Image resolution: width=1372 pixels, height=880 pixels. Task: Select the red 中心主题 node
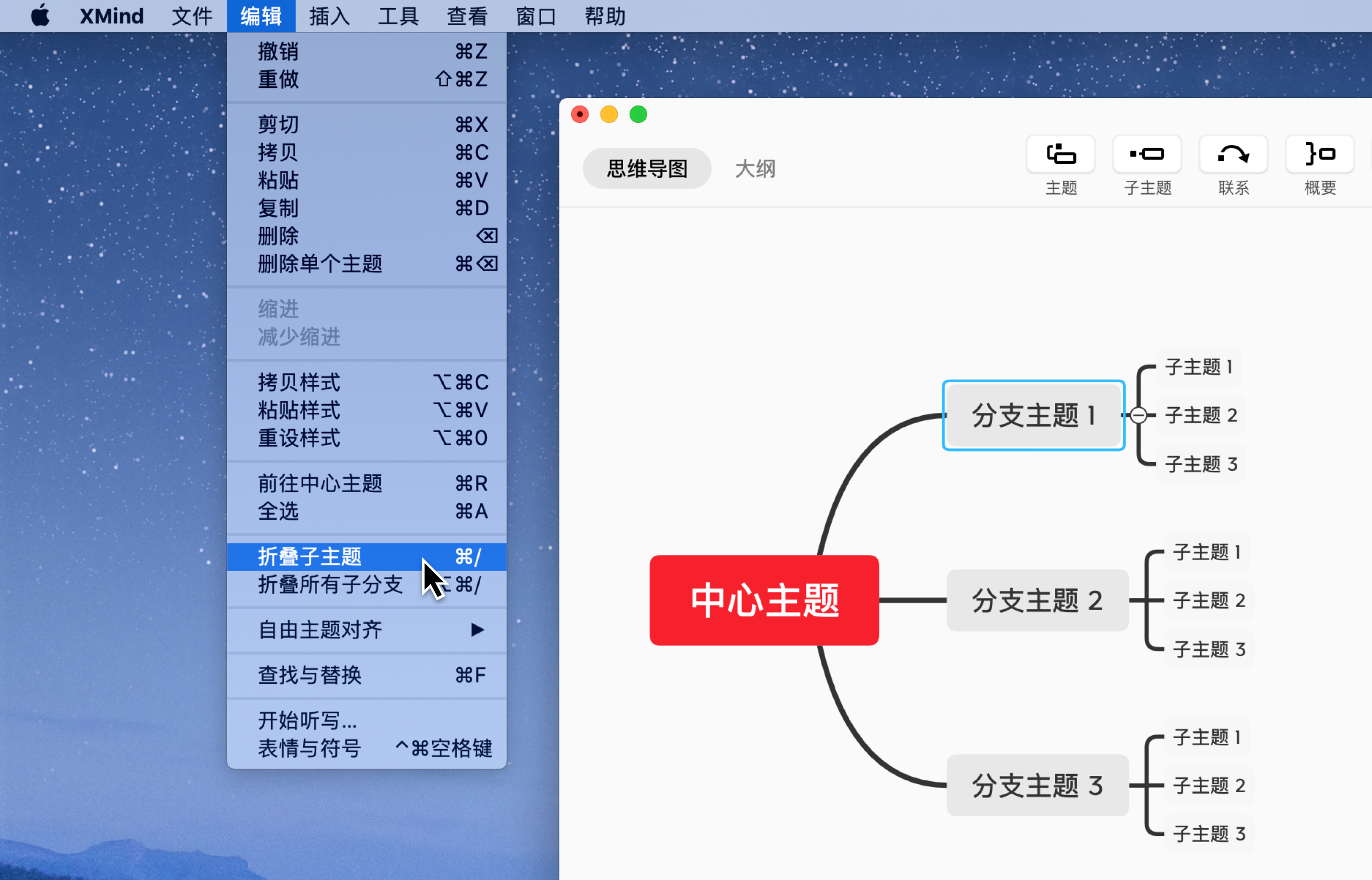(764, 600)
